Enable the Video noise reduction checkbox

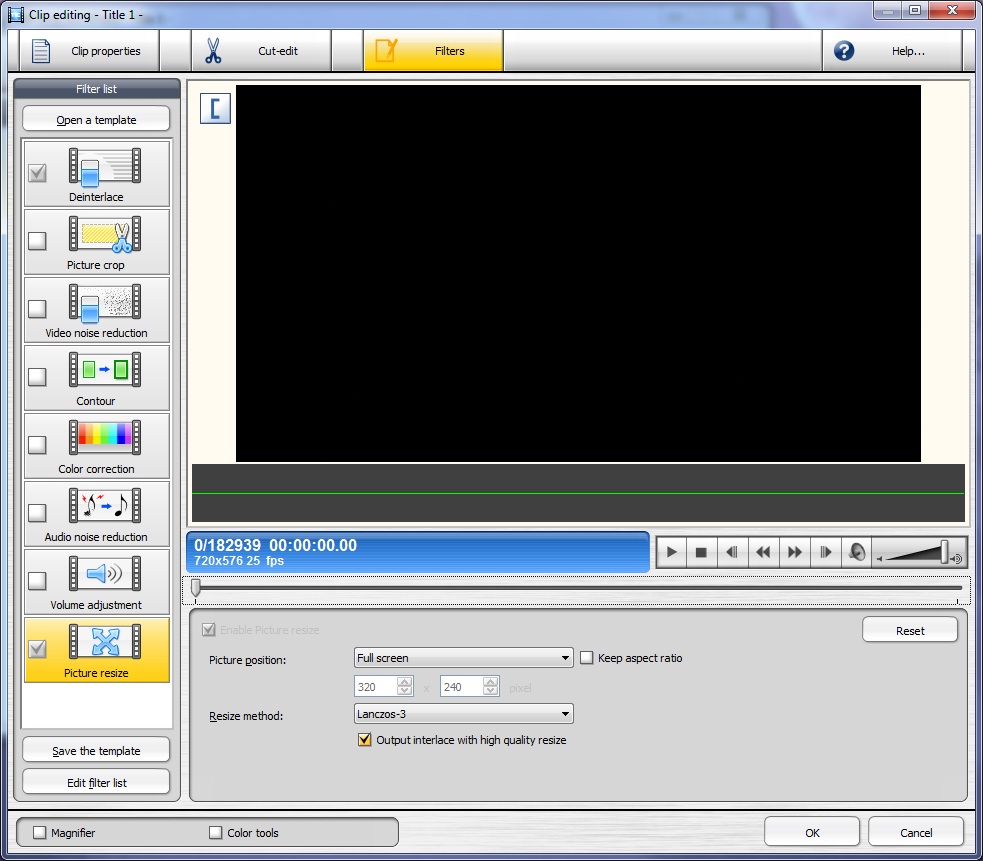pyautogui.click(x=38, y=309)
